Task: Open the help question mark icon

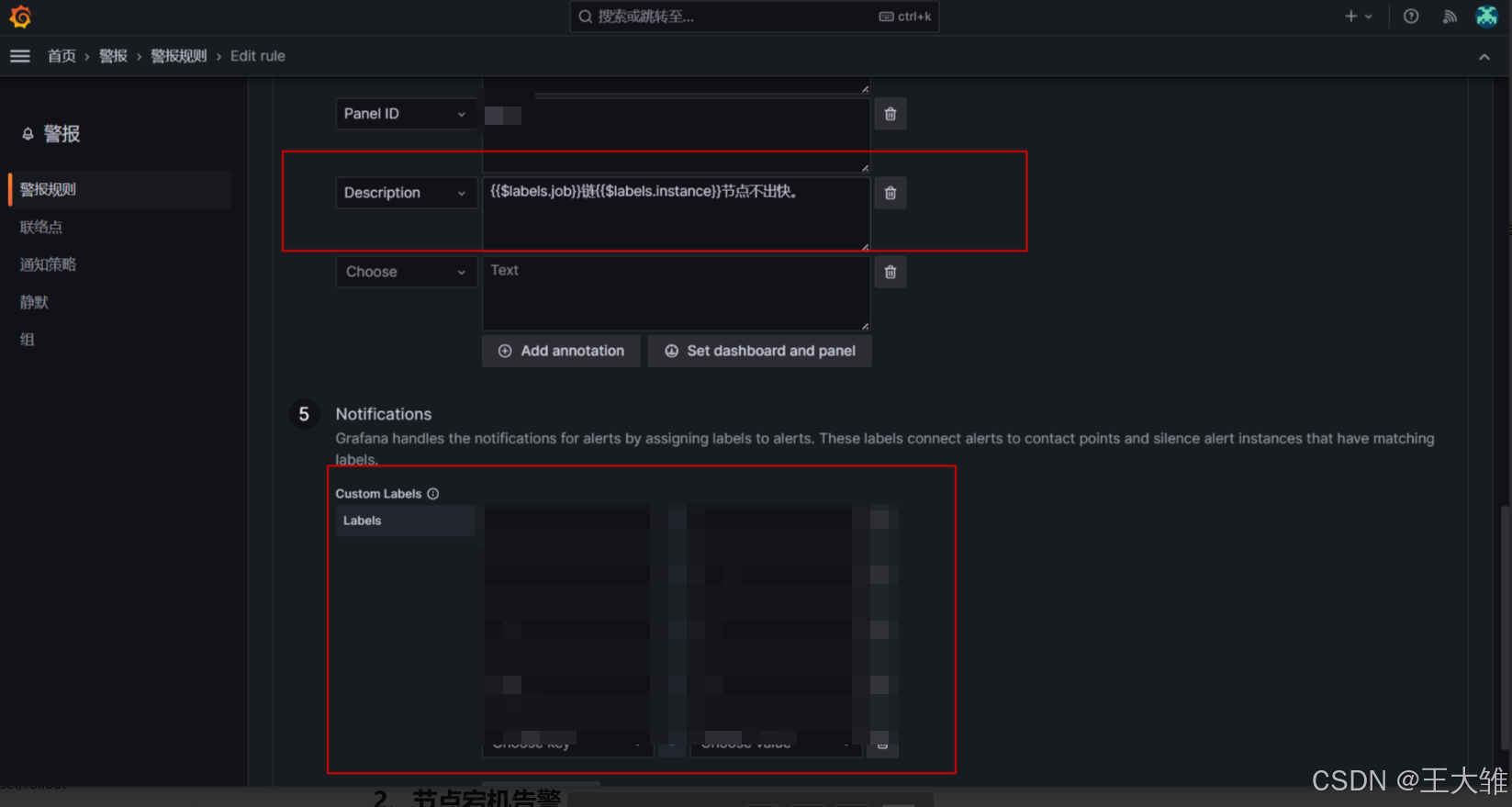Action: click(1411, 17)
